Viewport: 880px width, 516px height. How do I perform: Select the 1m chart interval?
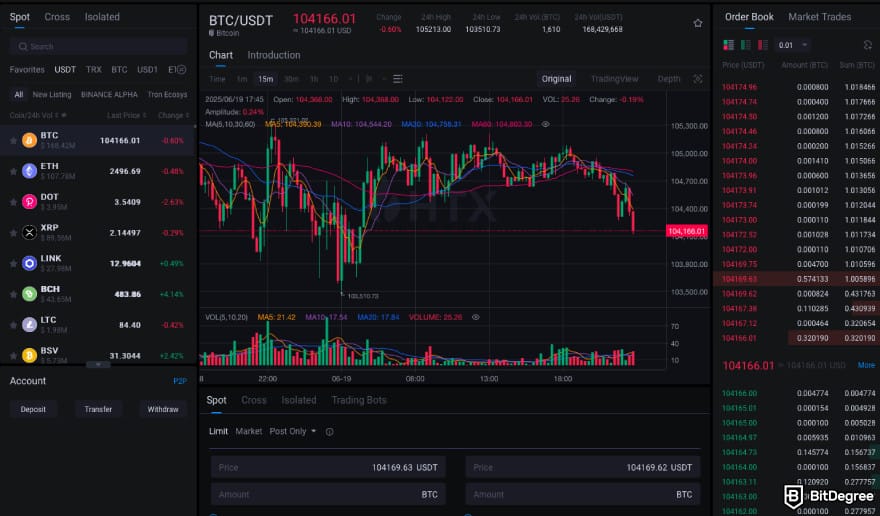click(242, 79)
